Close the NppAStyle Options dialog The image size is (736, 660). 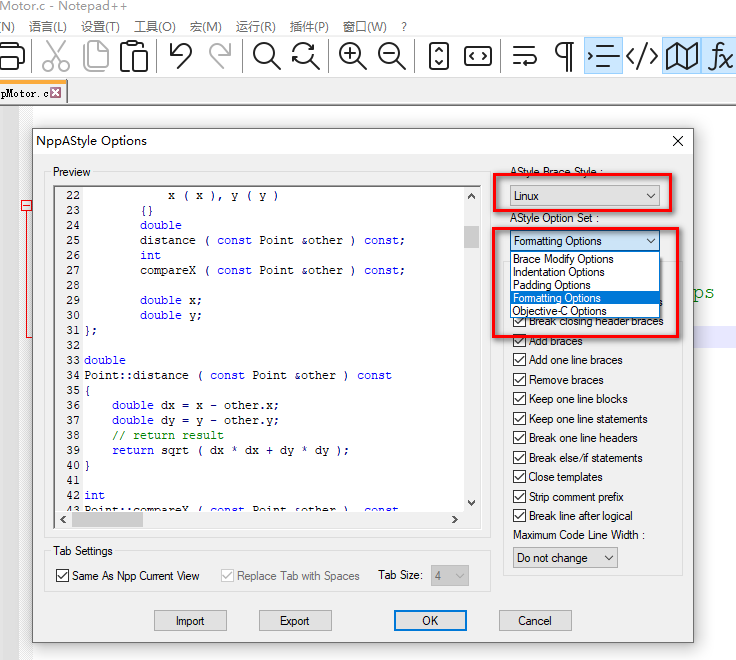pyautogui.click(x=677, y=141)
